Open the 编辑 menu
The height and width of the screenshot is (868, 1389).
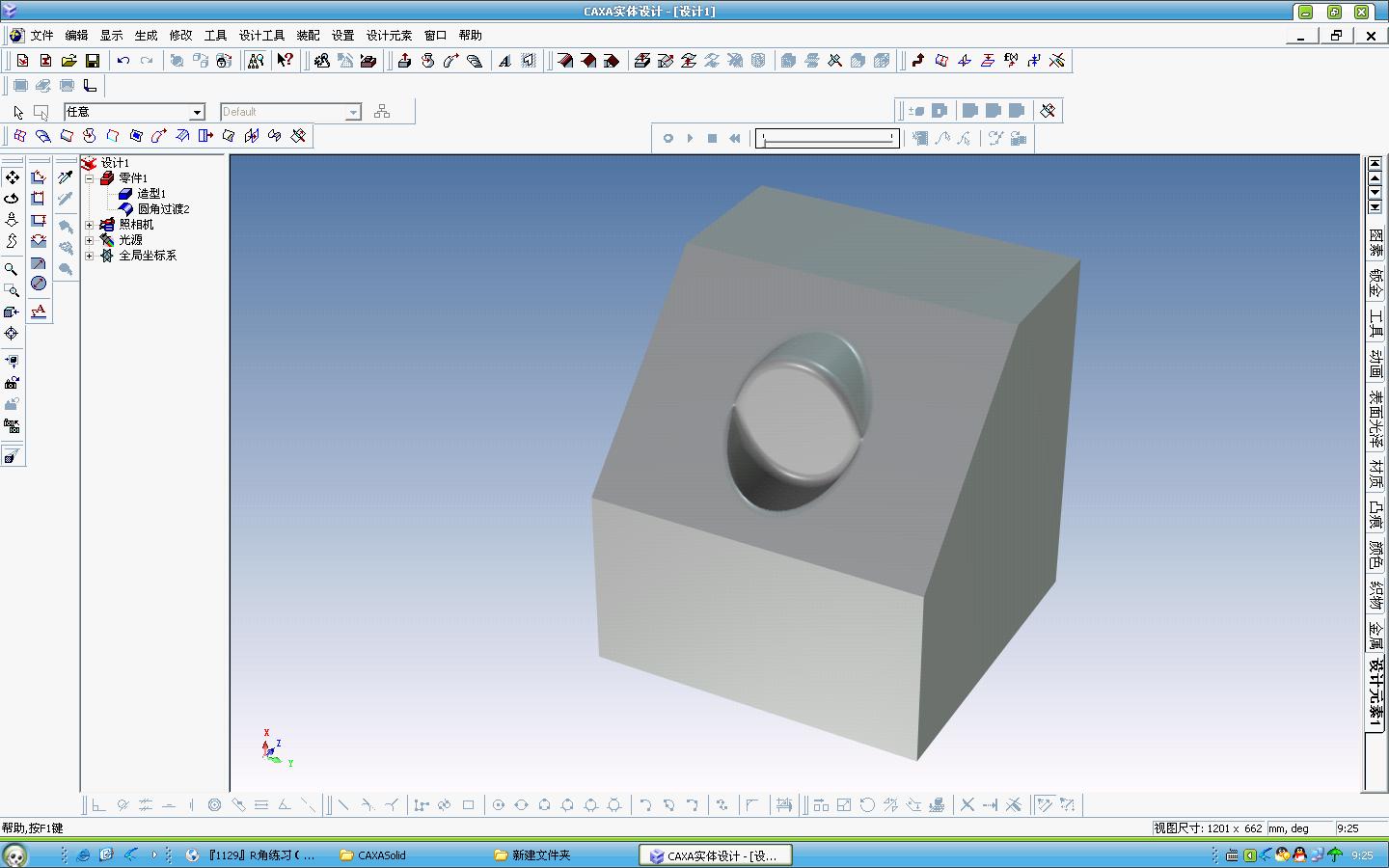[x=76, y=35]
